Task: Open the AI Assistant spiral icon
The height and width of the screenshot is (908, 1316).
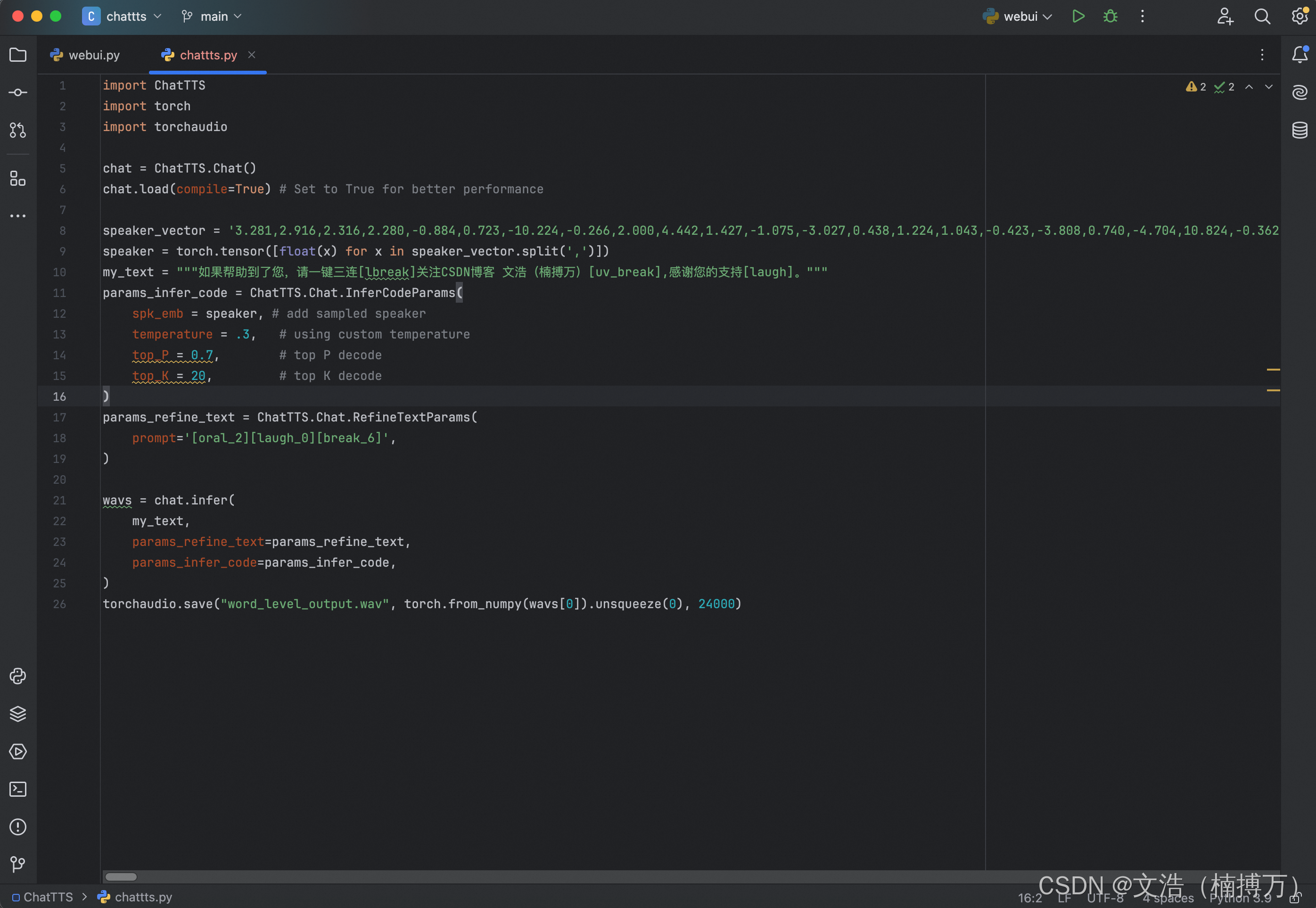Action: coord(1300,92)
